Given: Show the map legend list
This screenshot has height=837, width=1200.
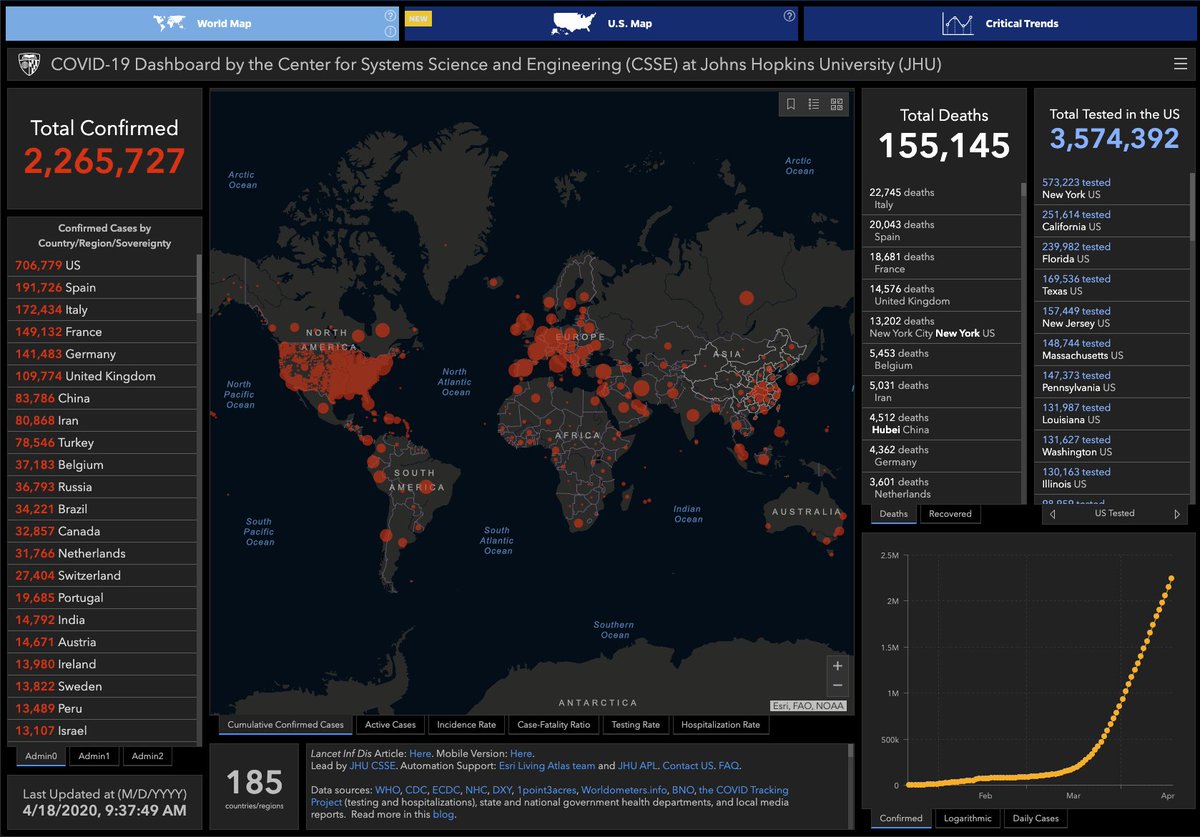Looking at the screenshot, I should point(814,104).
